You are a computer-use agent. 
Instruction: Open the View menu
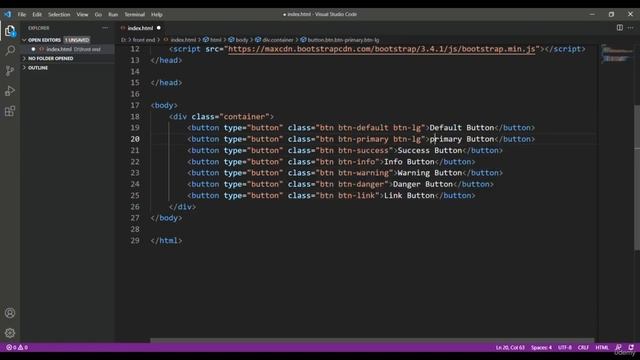click(82, 14)
